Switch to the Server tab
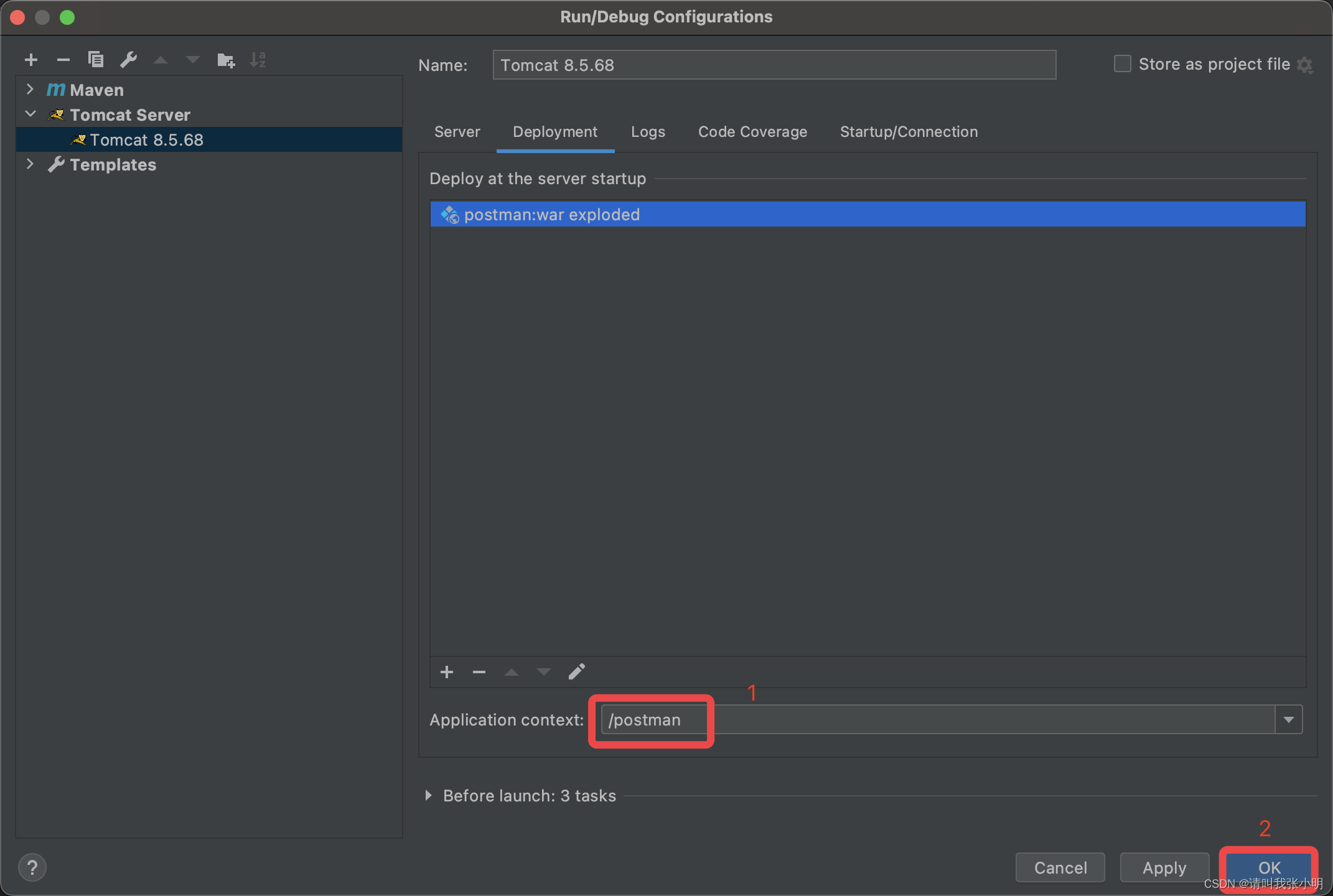 457,132
